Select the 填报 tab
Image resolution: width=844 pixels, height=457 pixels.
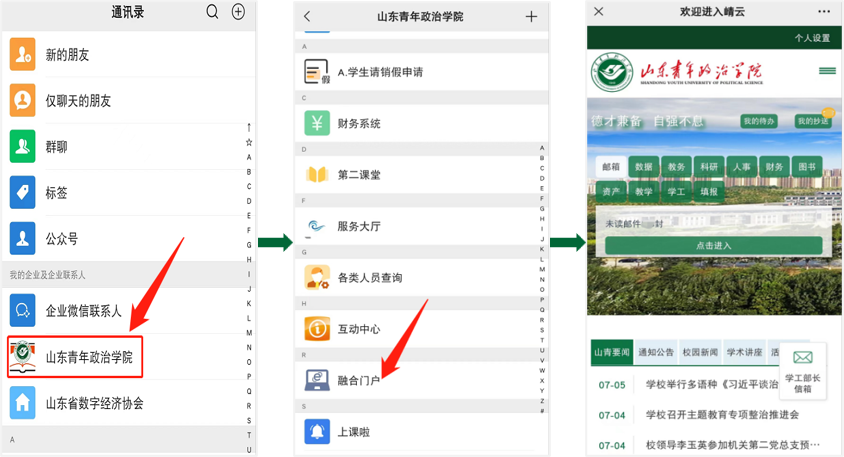coord(709,192)
